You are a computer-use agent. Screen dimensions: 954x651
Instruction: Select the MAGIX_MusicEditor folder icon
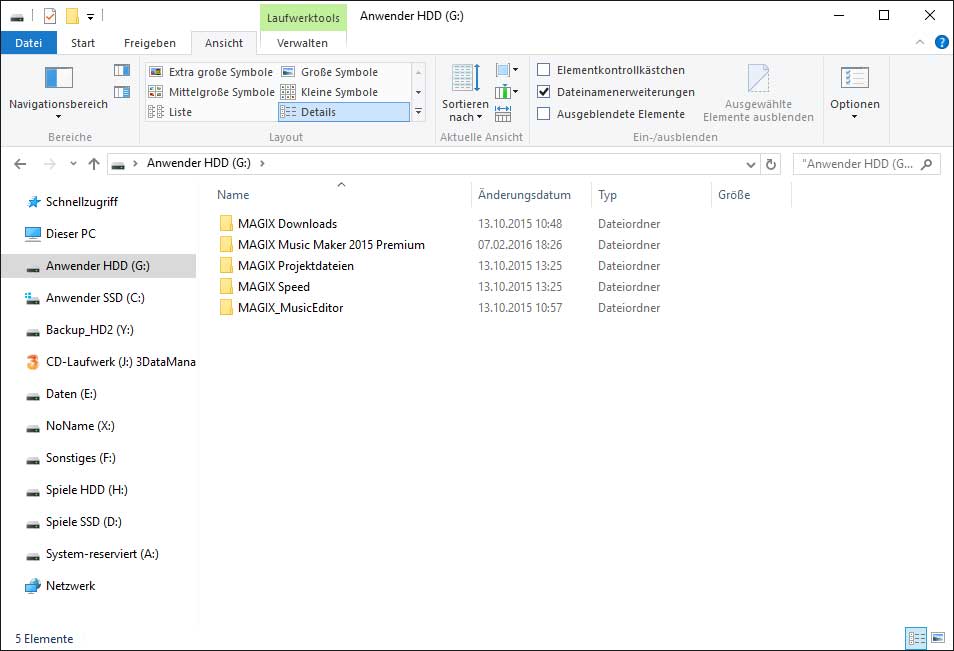[226, 308]
